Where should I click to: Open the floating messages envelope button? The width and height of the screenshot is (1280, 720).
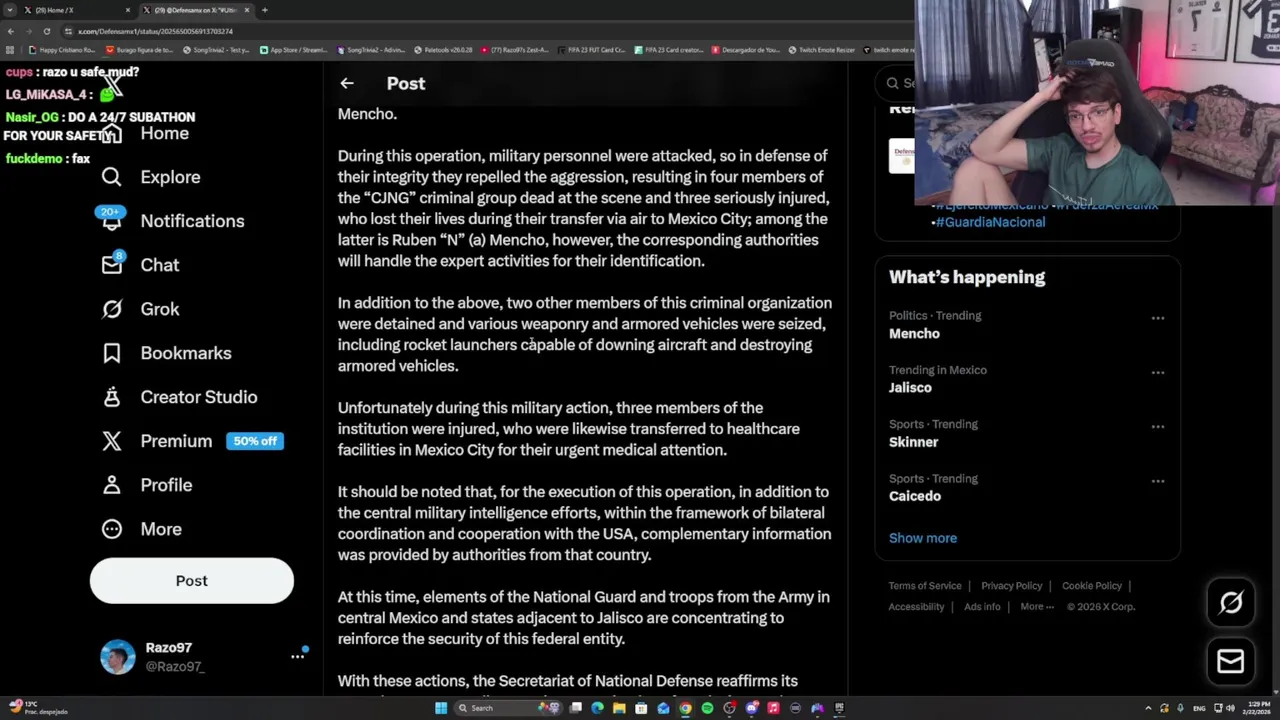[x=1231, y=662]
